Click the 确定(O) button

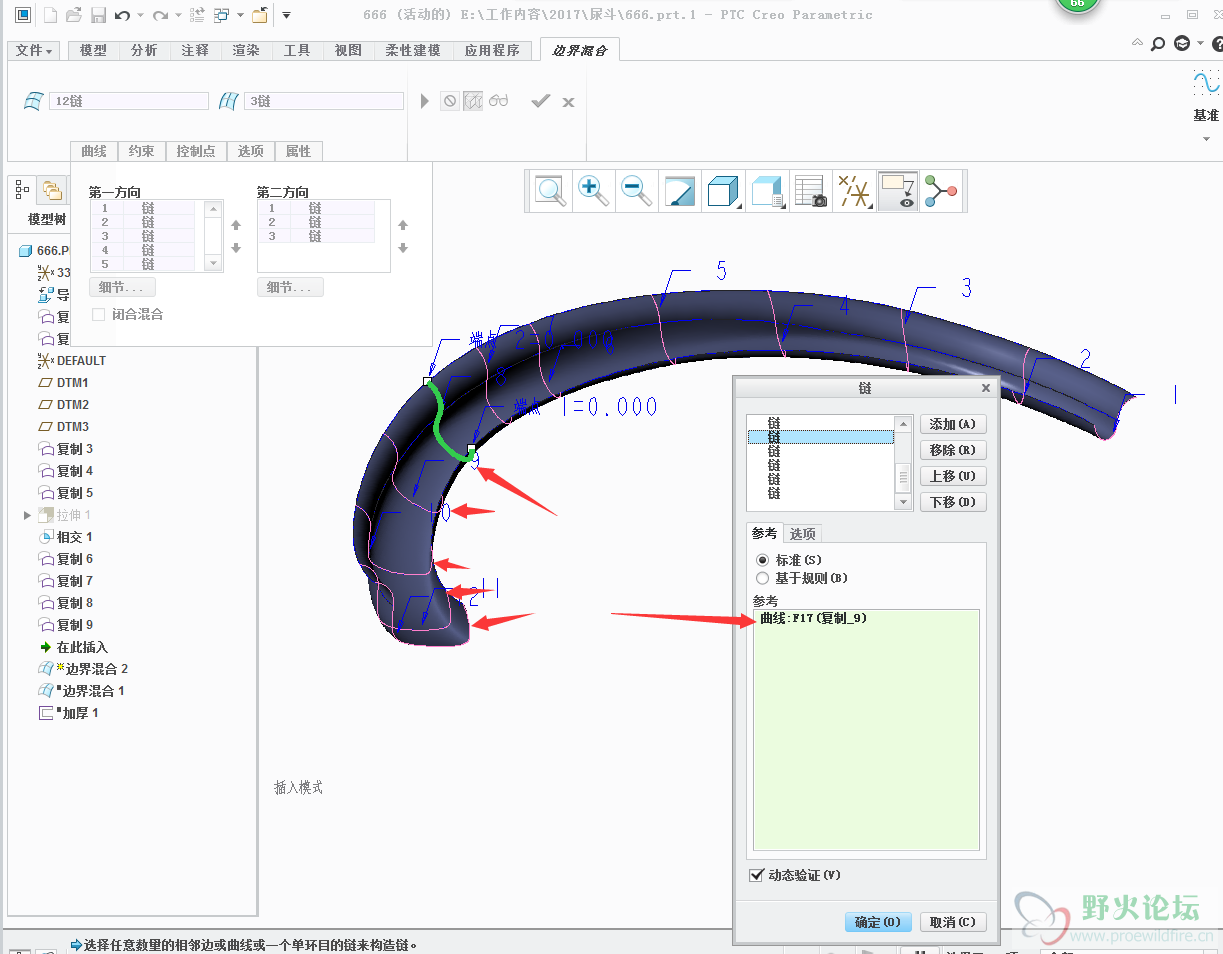[x=878, y=922]
